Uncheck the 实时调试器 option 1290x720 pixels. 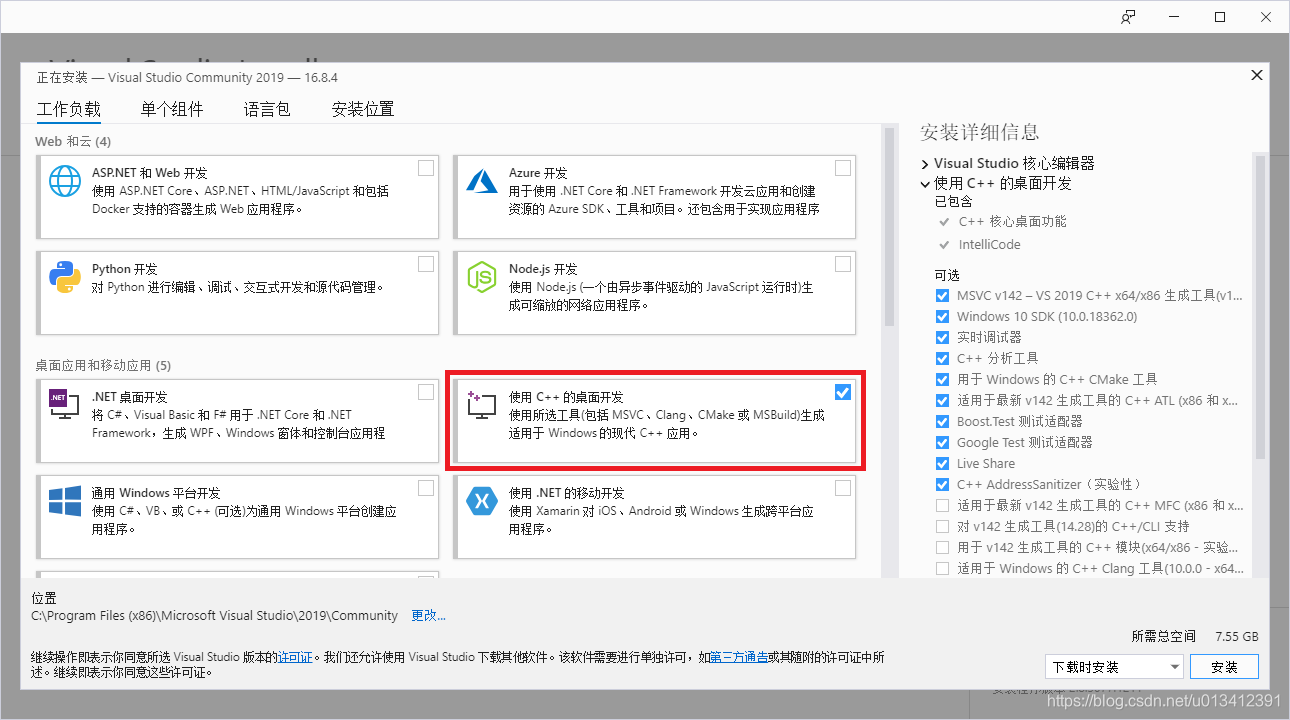(942, 338)
